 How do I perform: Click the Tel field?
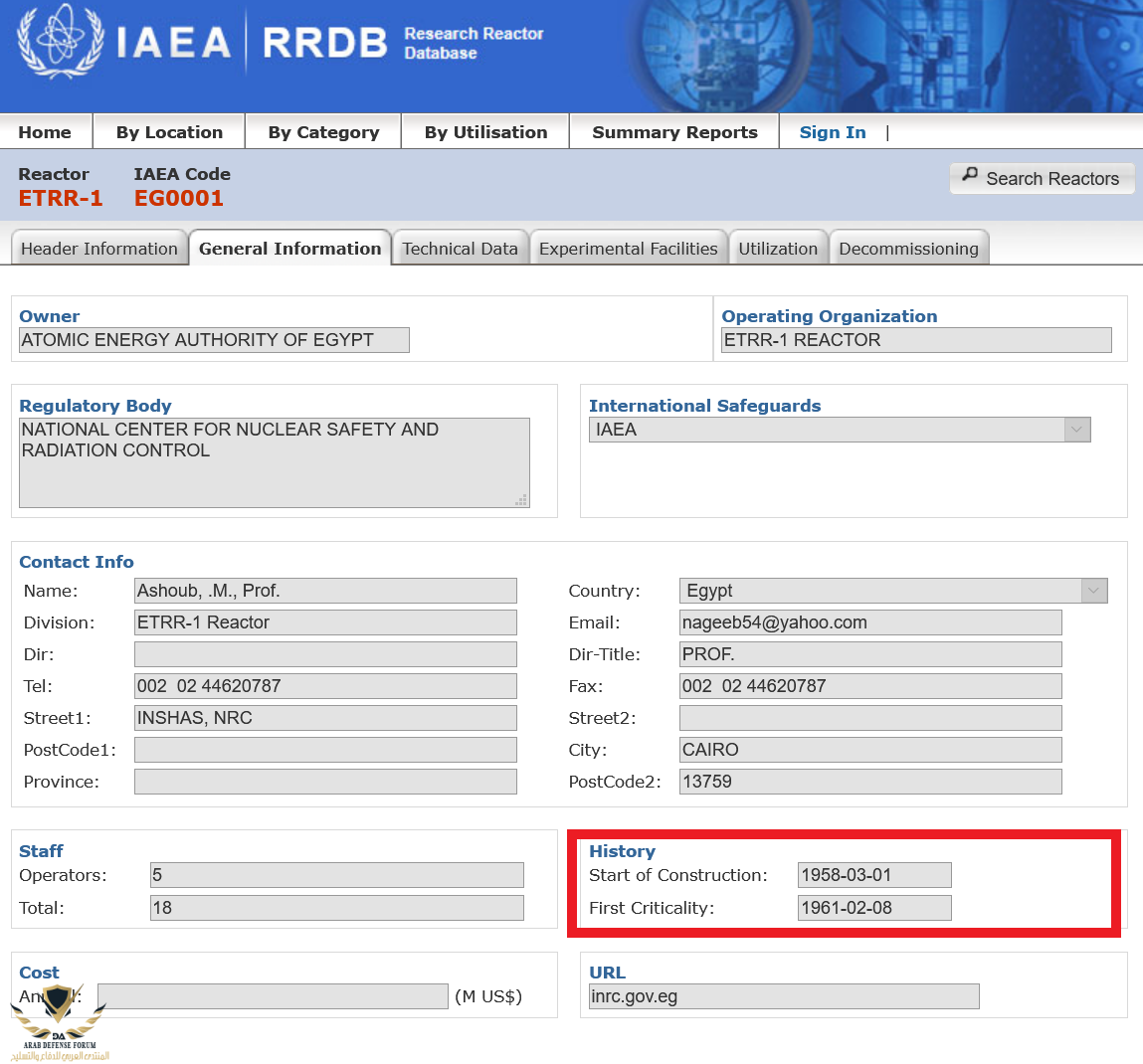325,686
